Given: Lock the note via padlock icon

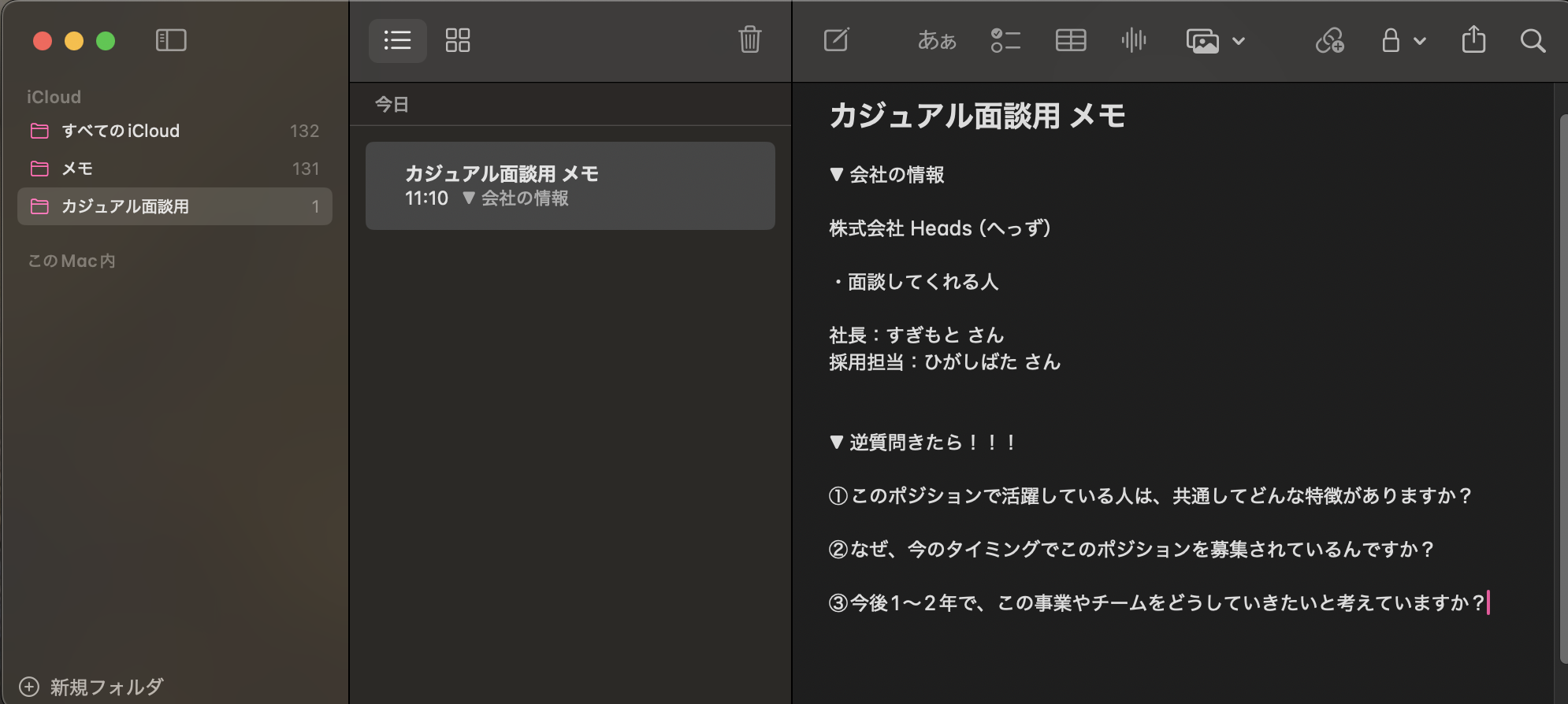Looking at the screenshot, I should (x=1391, y=40).
